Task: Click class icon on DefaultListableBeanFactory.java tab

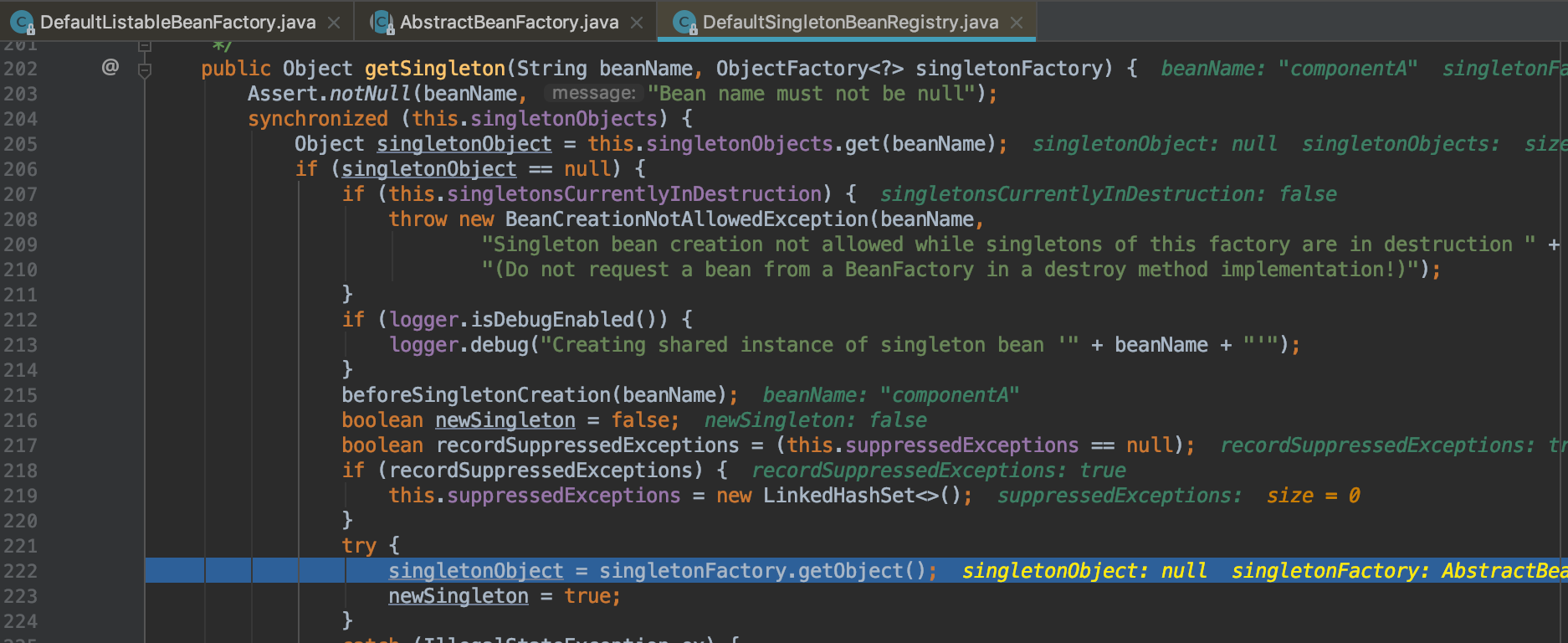Action: (23, 23)
